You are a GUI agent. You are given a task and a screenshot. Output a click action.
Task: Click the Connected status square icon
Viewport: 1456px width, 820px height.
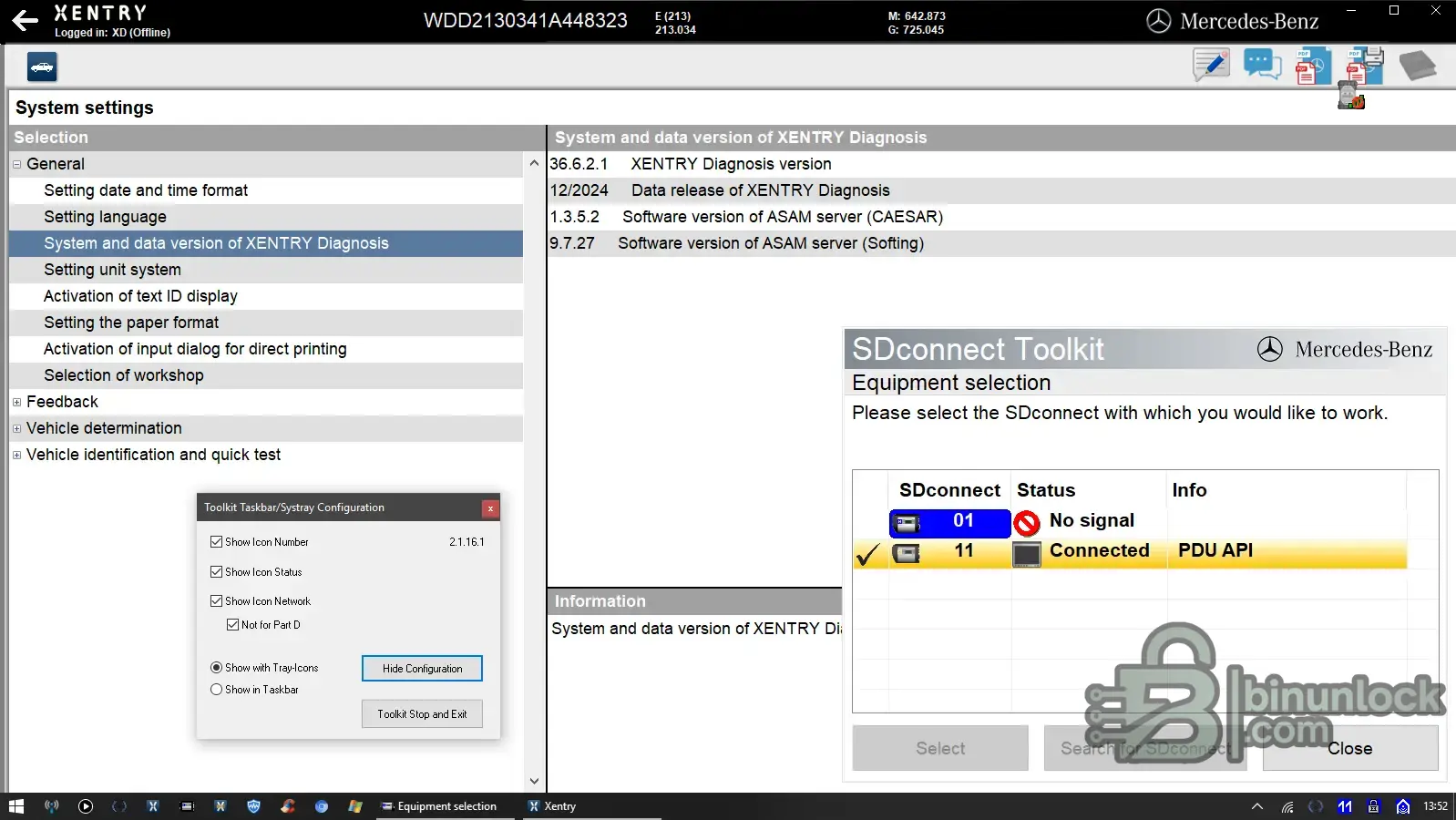tap(1027, 553)
